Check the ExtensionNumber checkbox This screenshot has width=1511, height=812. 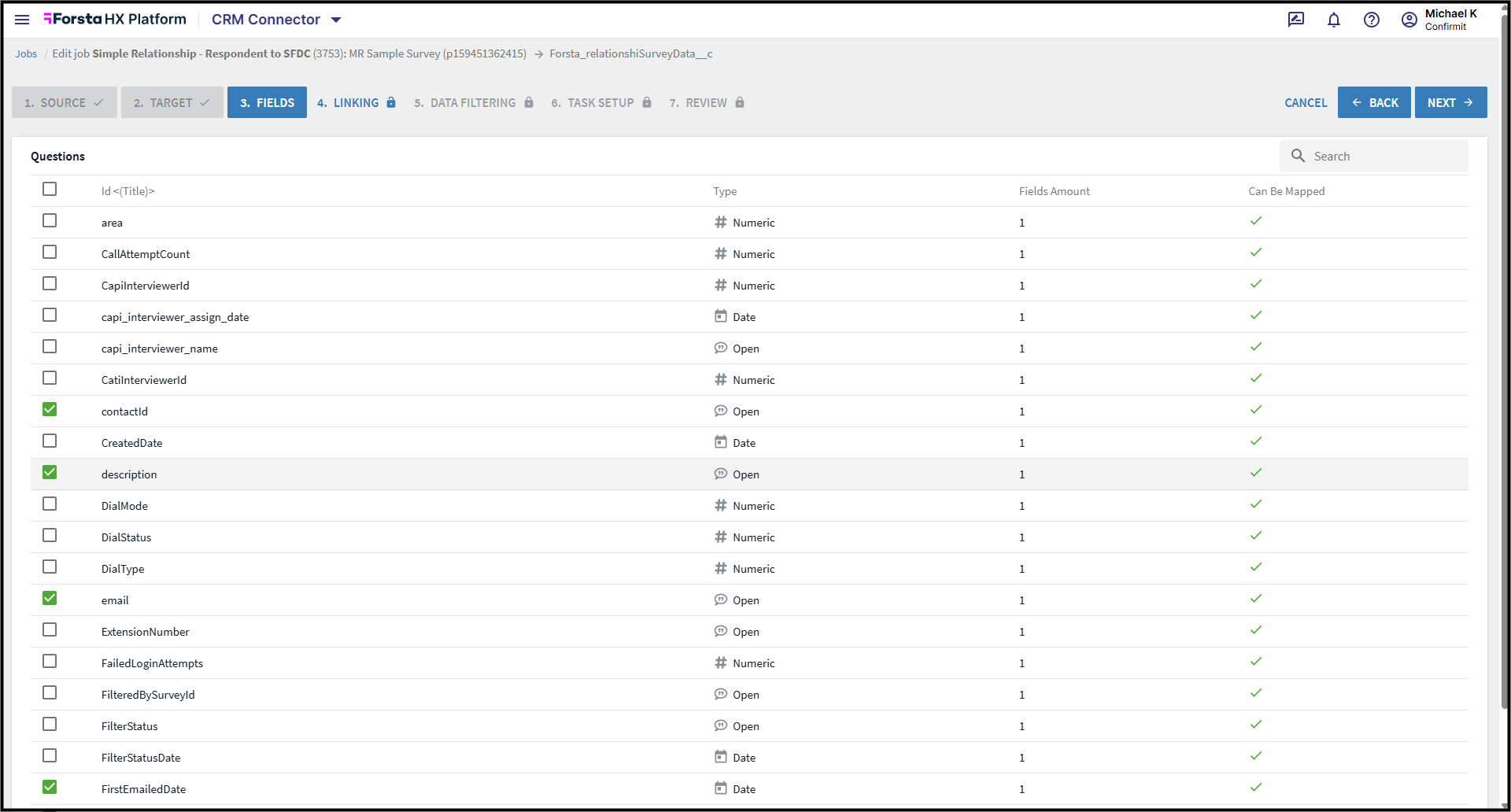[x=50, y=629]
